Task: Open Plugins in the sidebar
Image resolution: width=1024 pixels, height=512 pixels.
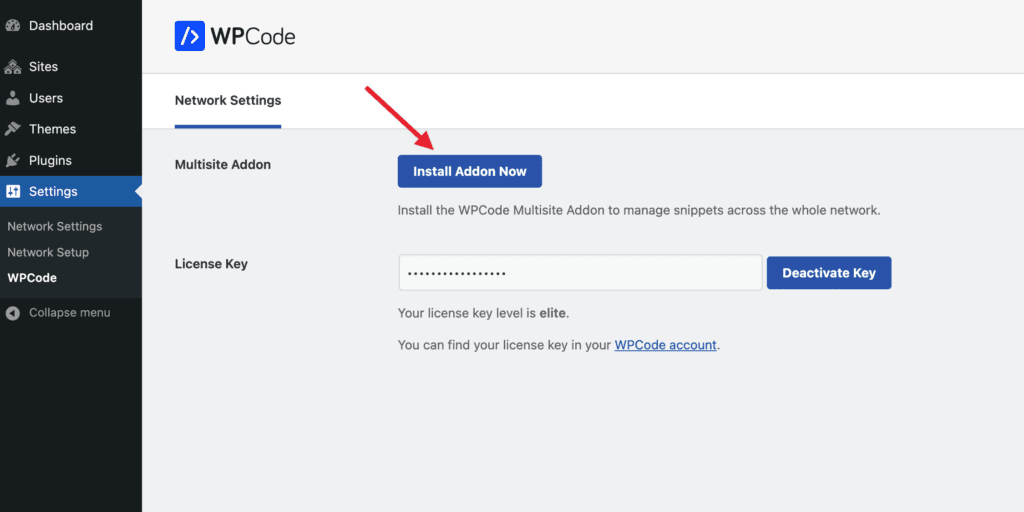Action: click(71, 161)
